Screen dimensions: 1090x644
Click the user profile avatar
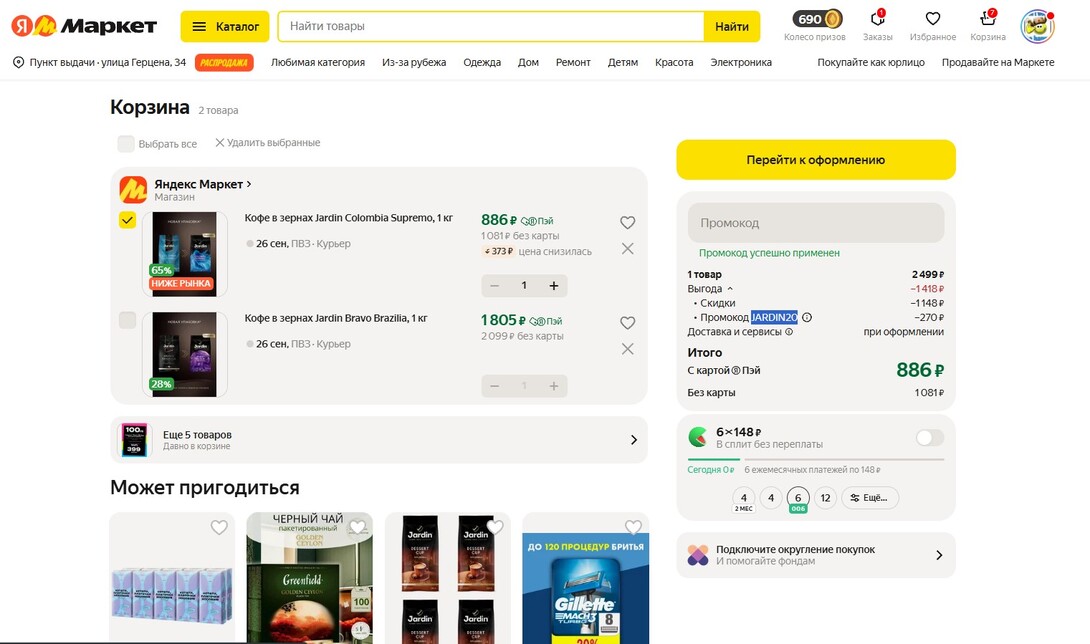(x=1037, y=26)
